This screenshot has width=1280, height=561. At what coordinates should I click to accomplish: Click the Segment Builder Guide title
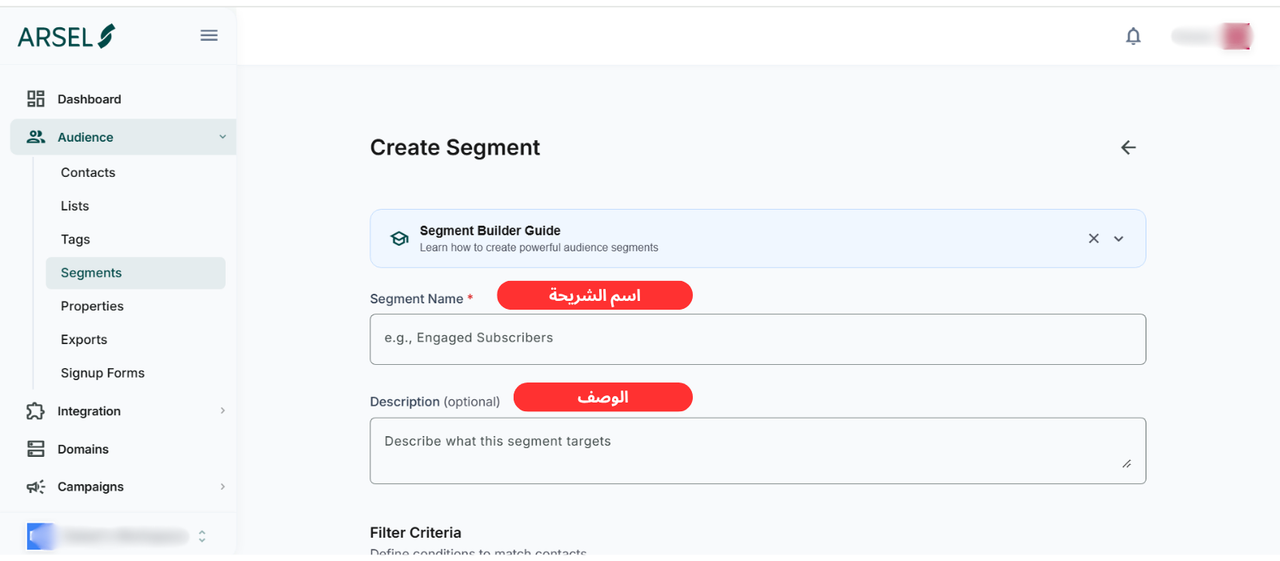[490, 231]
